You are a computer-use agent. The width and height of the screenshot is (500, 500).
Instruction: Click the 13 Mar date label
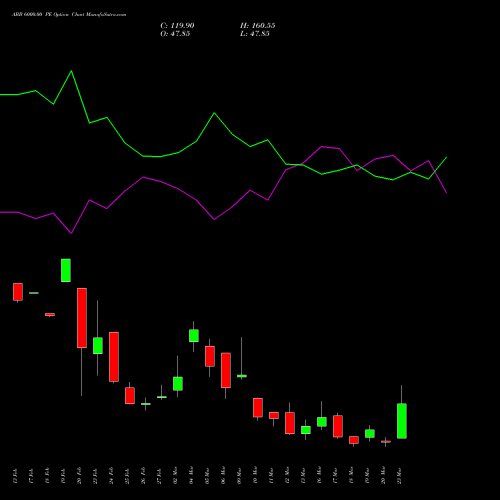(x=303, y=476)
